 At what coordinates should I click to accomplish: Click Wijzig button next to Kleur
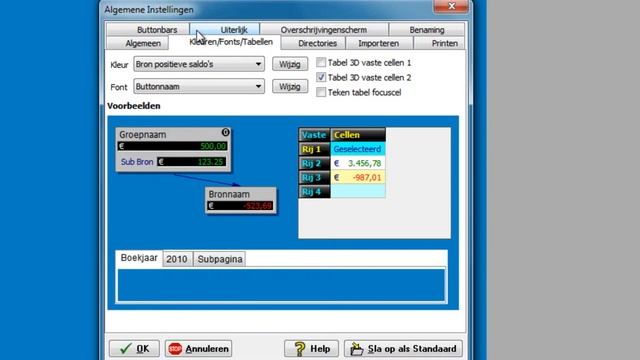(x=290, y=64)
